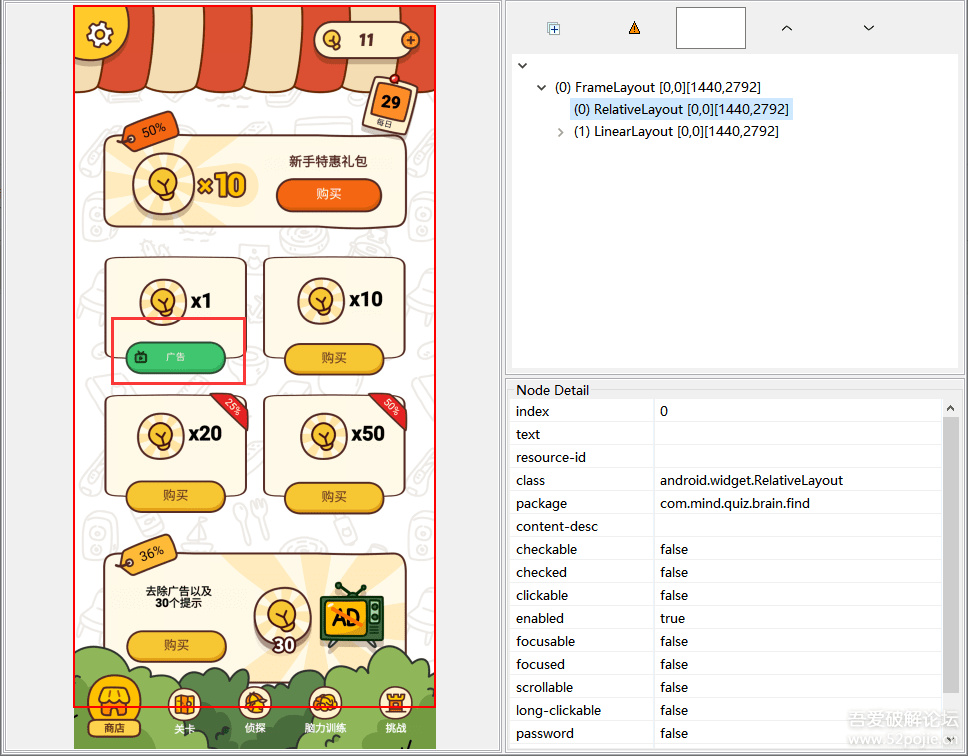Click the down arrow in the hierarchy toolbar

click(x=868, y=28)
